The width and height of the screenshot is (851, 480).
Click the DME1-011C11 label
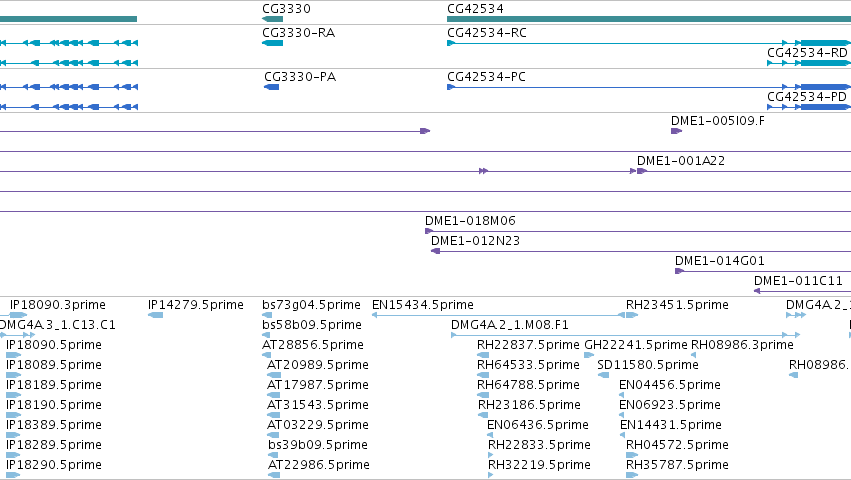(798, 281)
